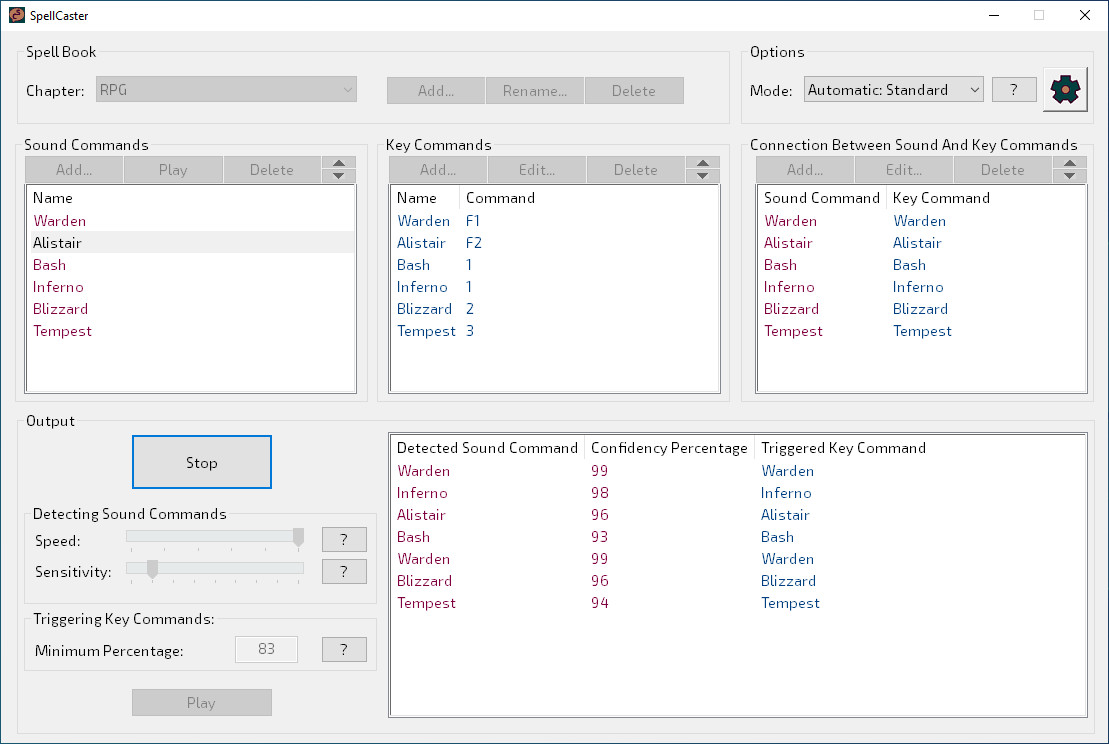Screen dimensions: 1109x744
Task: Open the Mode dropdown
Action: 893,90
